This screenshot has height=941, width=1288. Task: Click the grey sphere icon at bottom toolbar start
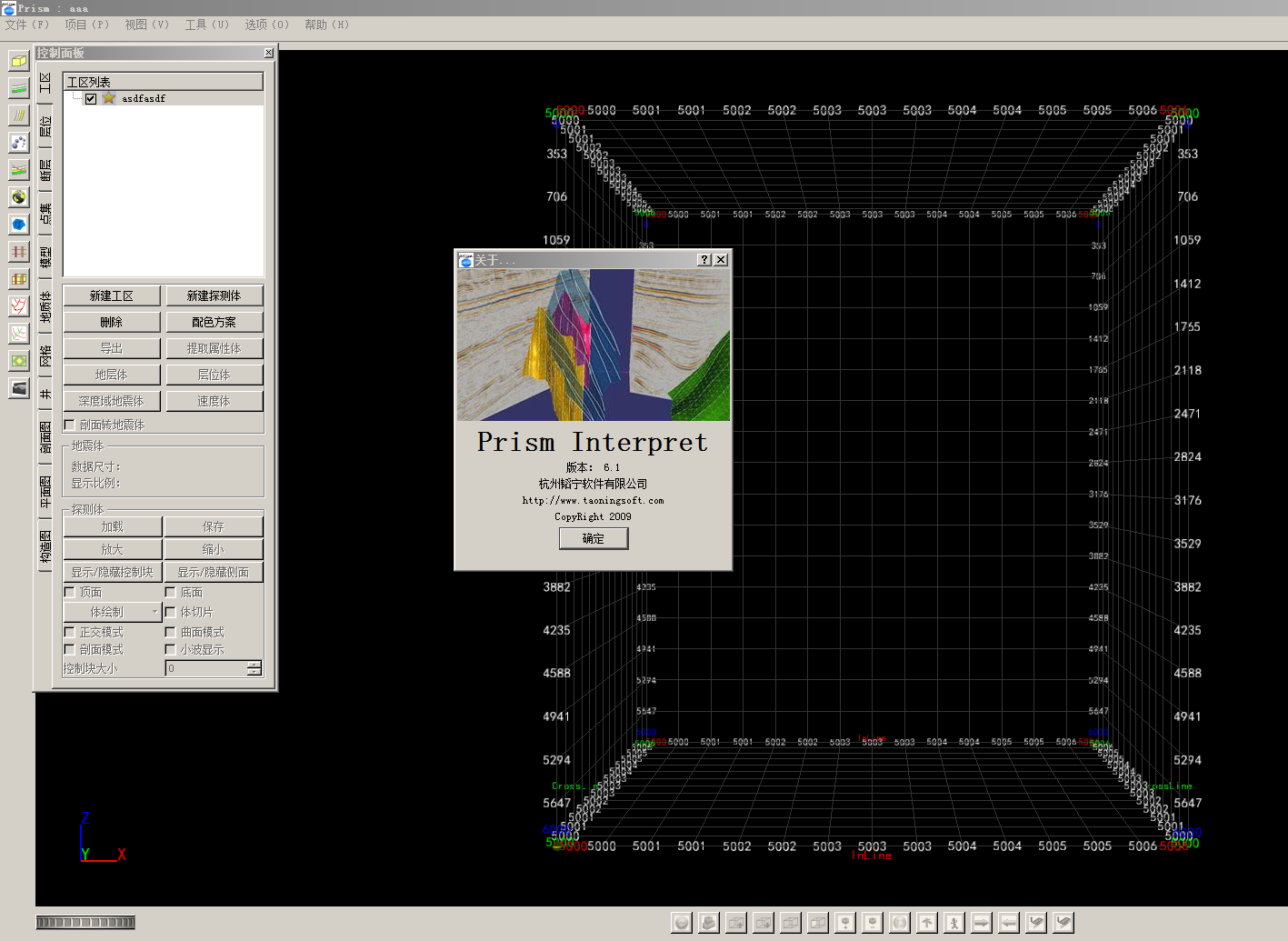click(x=682, y=923)
